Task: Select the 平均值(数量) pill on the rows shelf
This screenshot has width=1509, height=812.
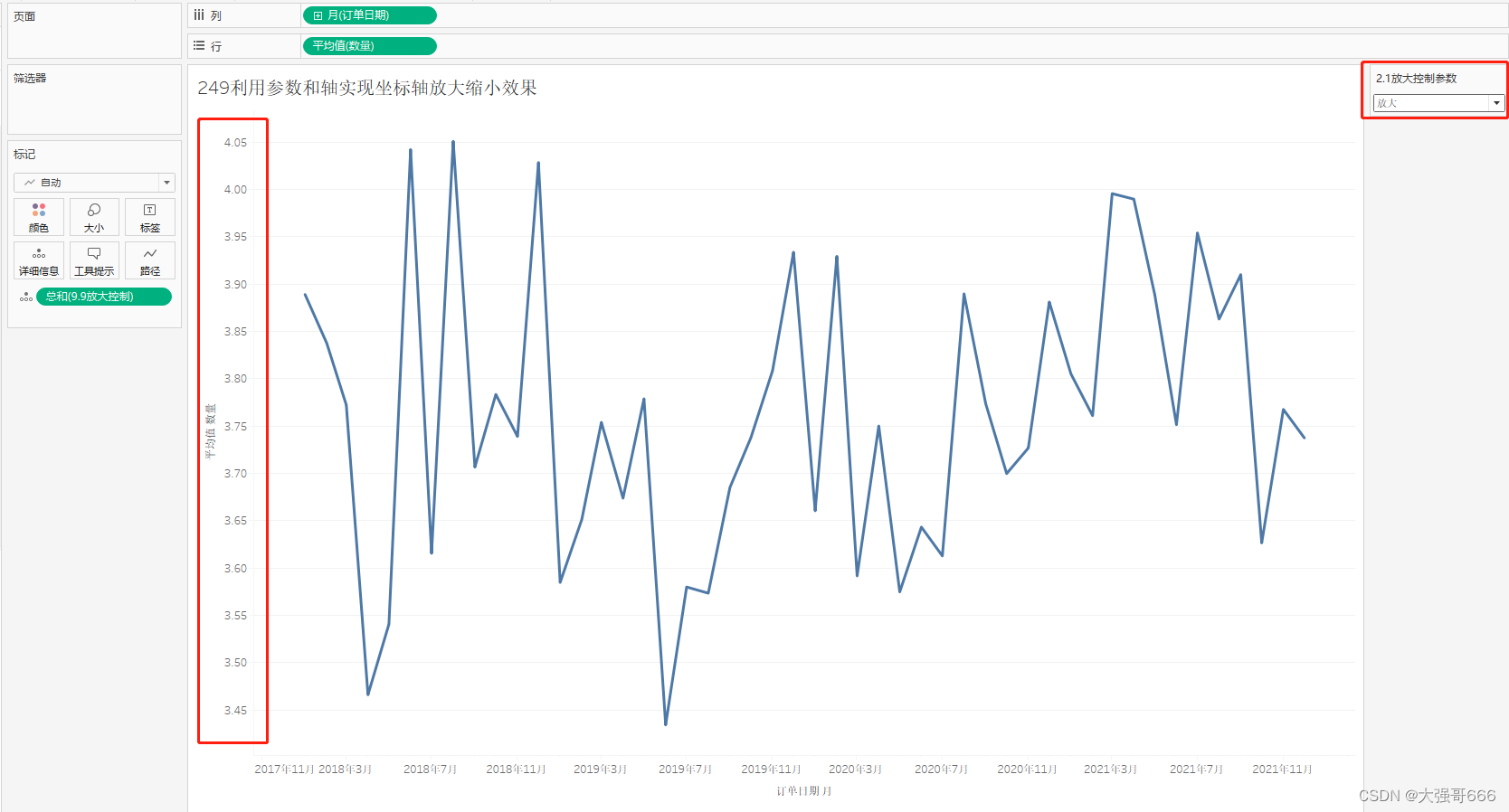Action: (x=369, y=45)
